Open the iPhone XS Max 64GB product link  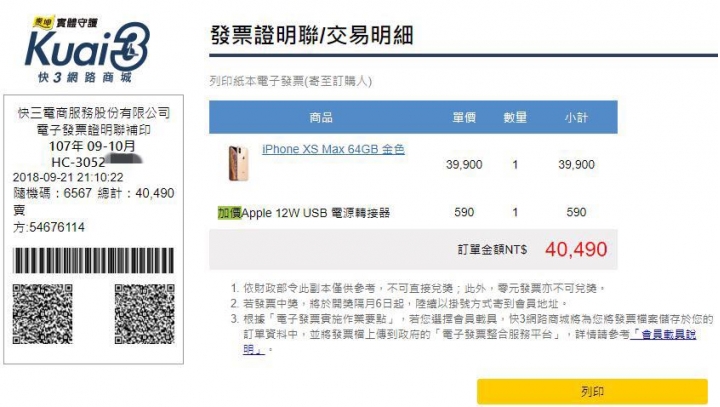click(x=333, y=149)
